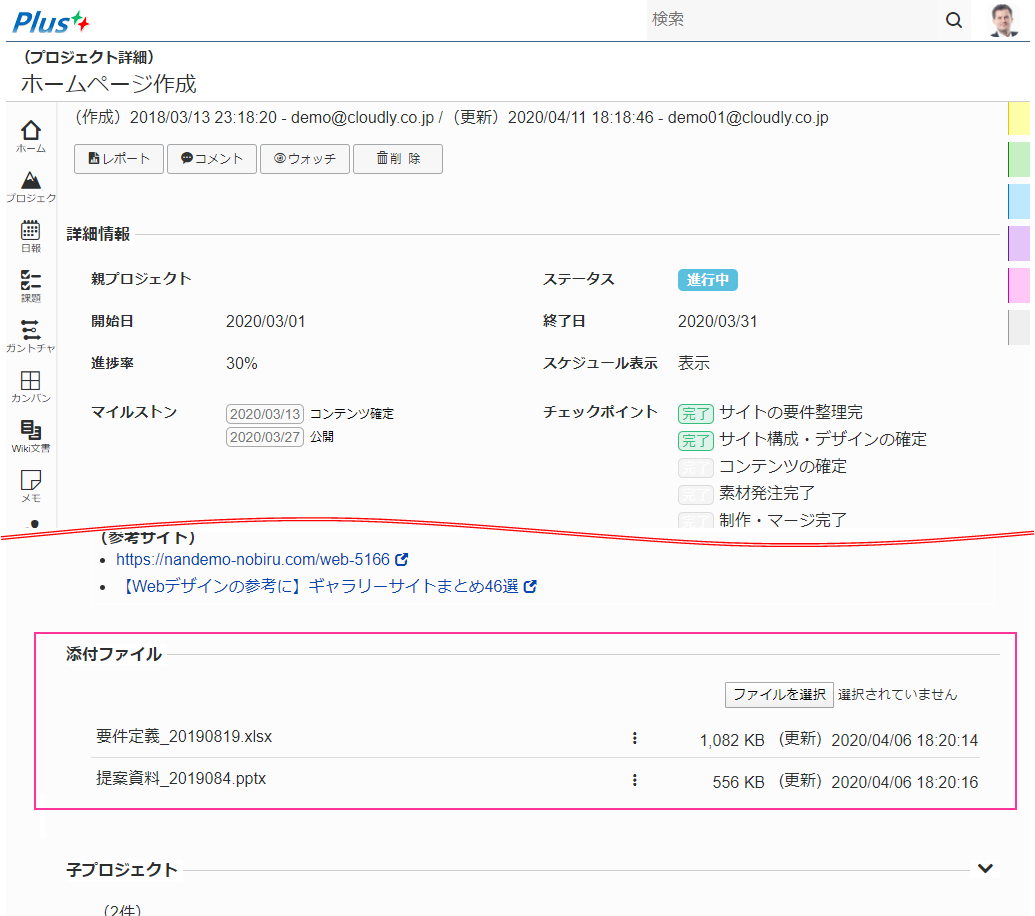1035x916 pixels.
Task: Open options menu for 要件定義_20190819.xlsx
Action: click(x=634, y=738)
